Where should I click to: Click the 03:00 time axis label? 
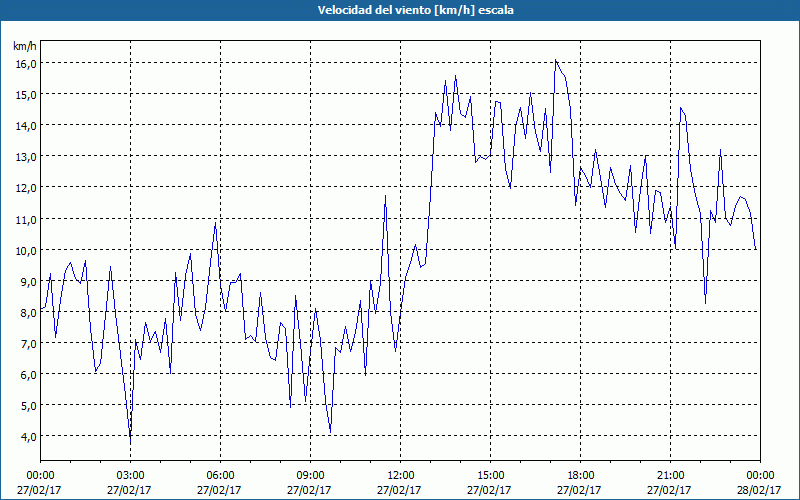coord(130,476)
